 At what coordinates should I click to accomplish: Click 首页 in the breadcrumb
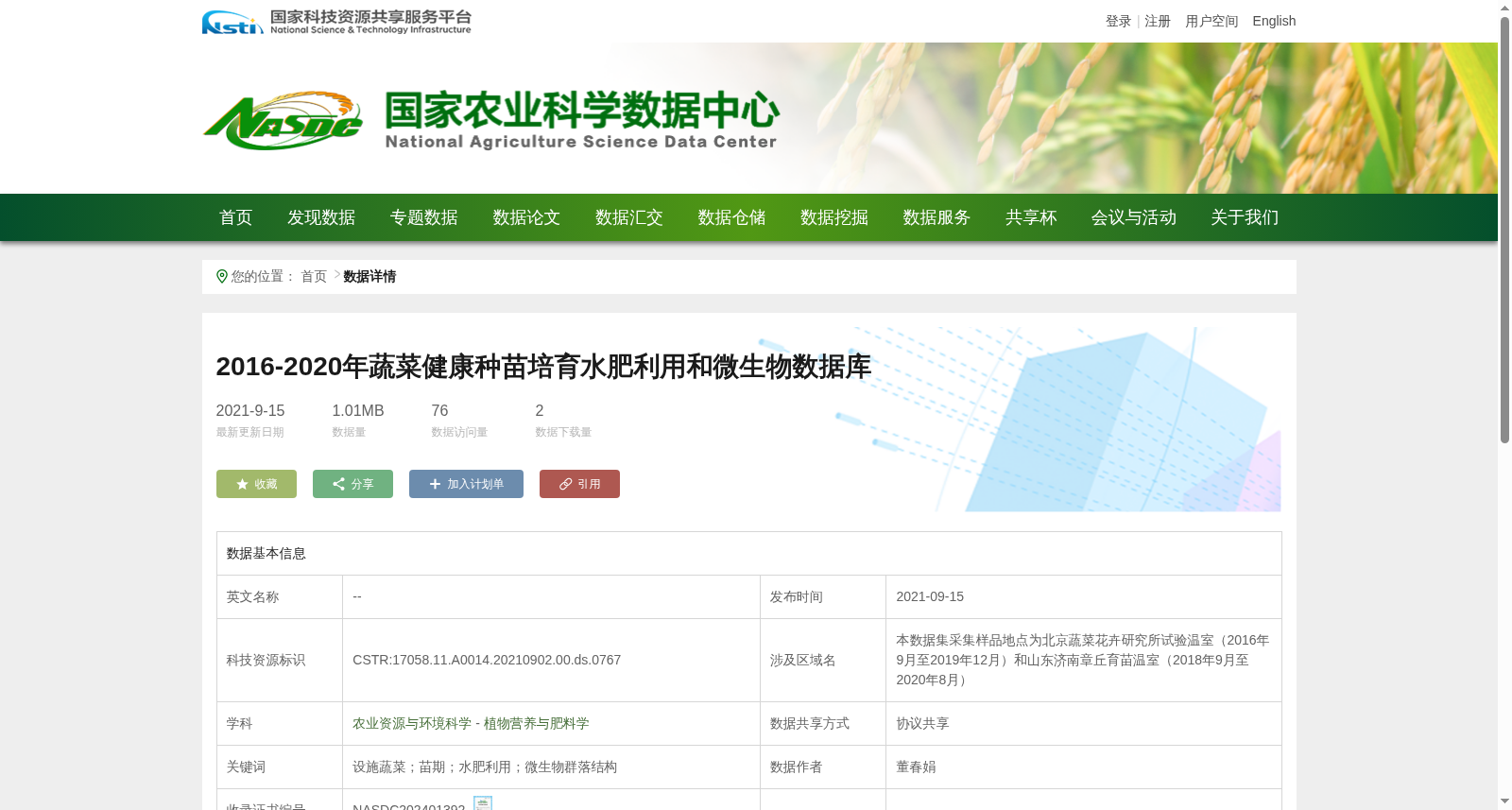coord(314,277)
